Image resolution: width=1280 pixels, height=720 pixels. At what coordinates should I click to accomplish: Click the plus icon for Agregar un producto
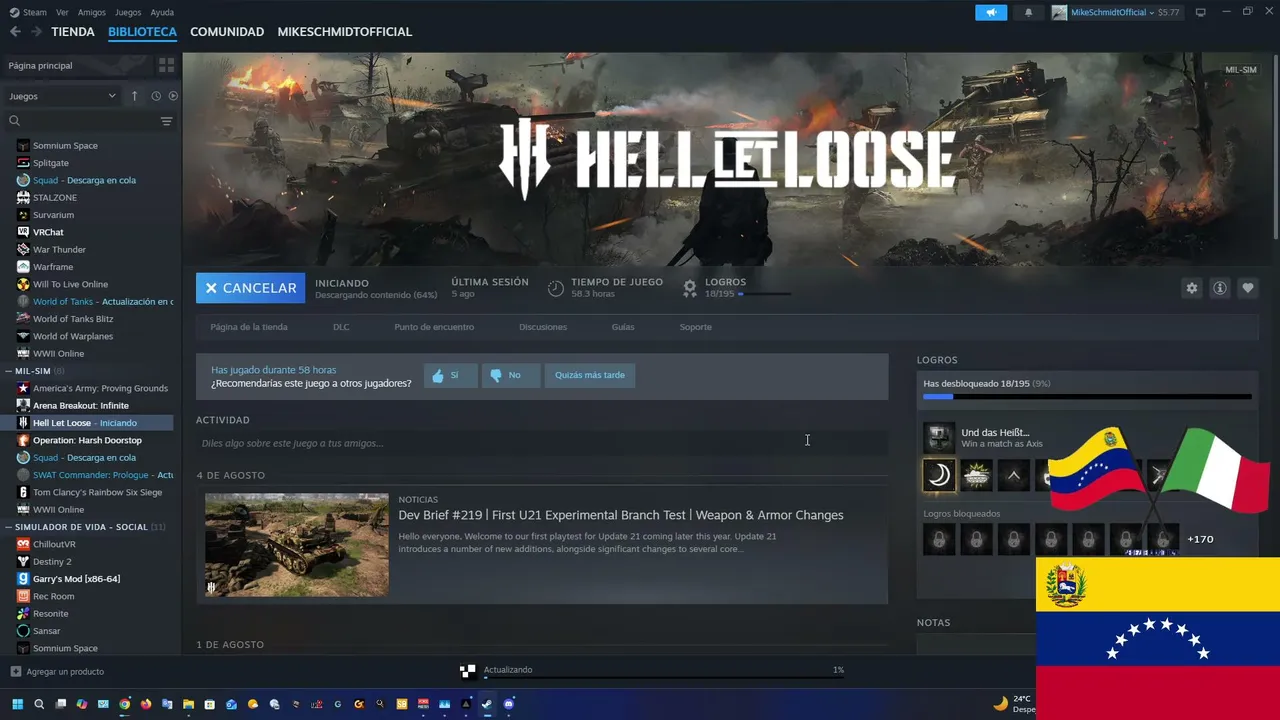tap(15, 671)
